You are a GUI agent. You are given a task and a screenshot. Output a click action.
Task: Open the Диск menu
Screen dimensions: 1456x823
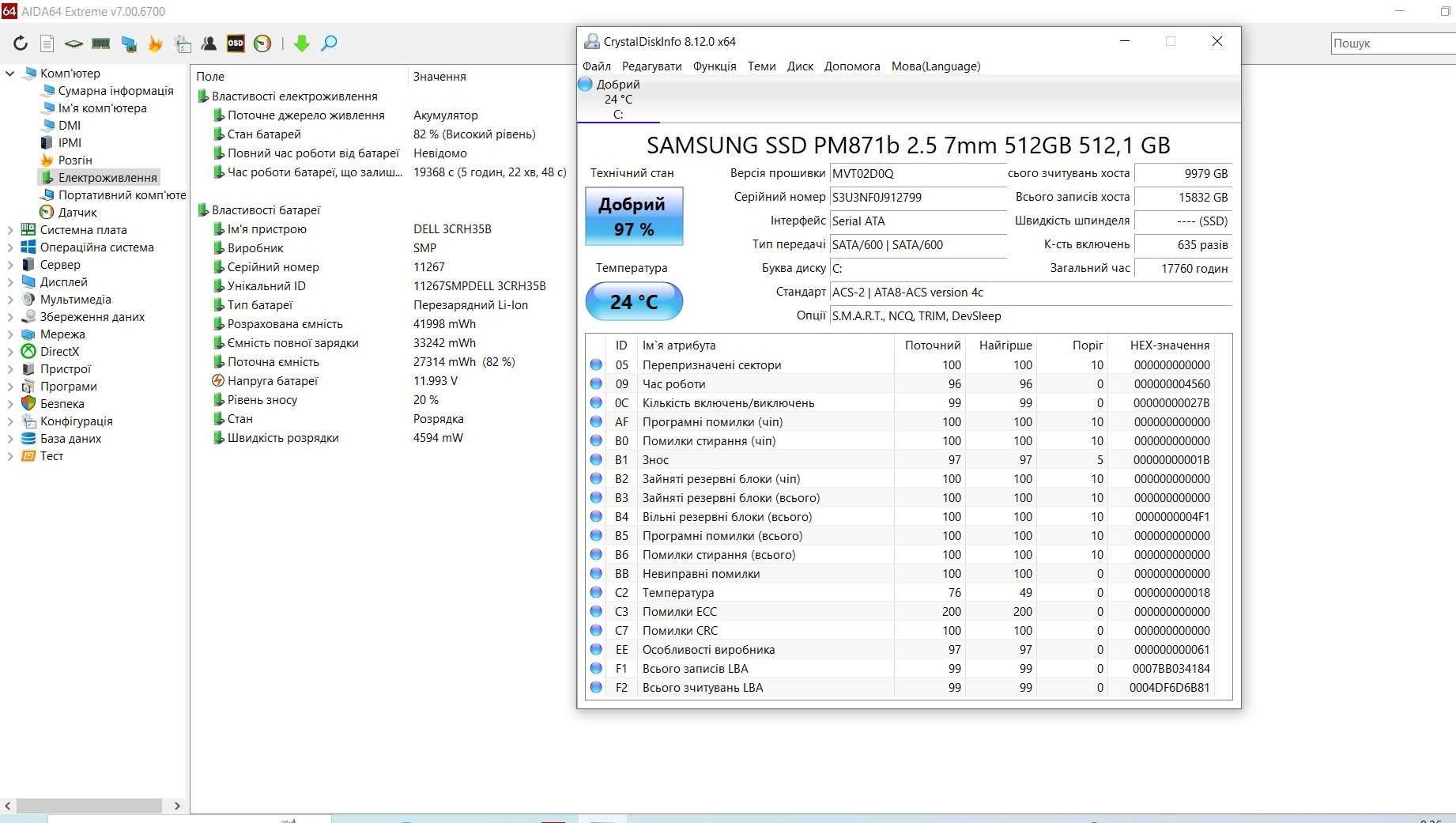click(800, 66)
